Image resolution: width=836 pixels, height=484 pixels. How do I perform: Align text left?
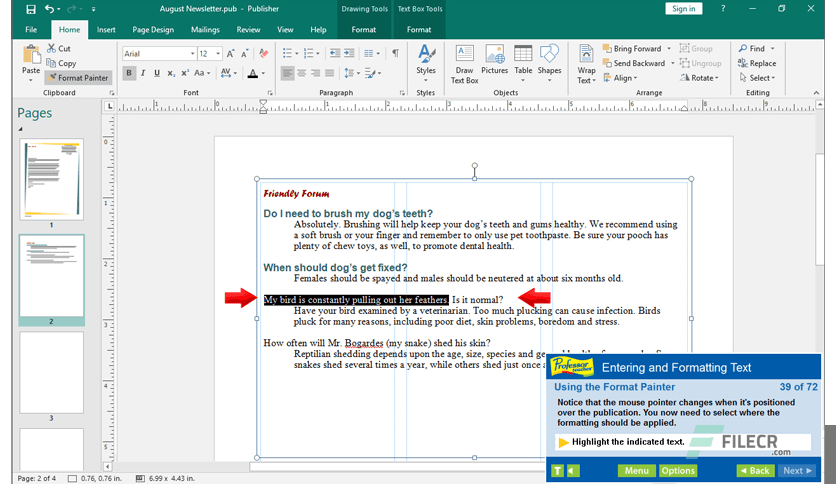pos(287,73)
